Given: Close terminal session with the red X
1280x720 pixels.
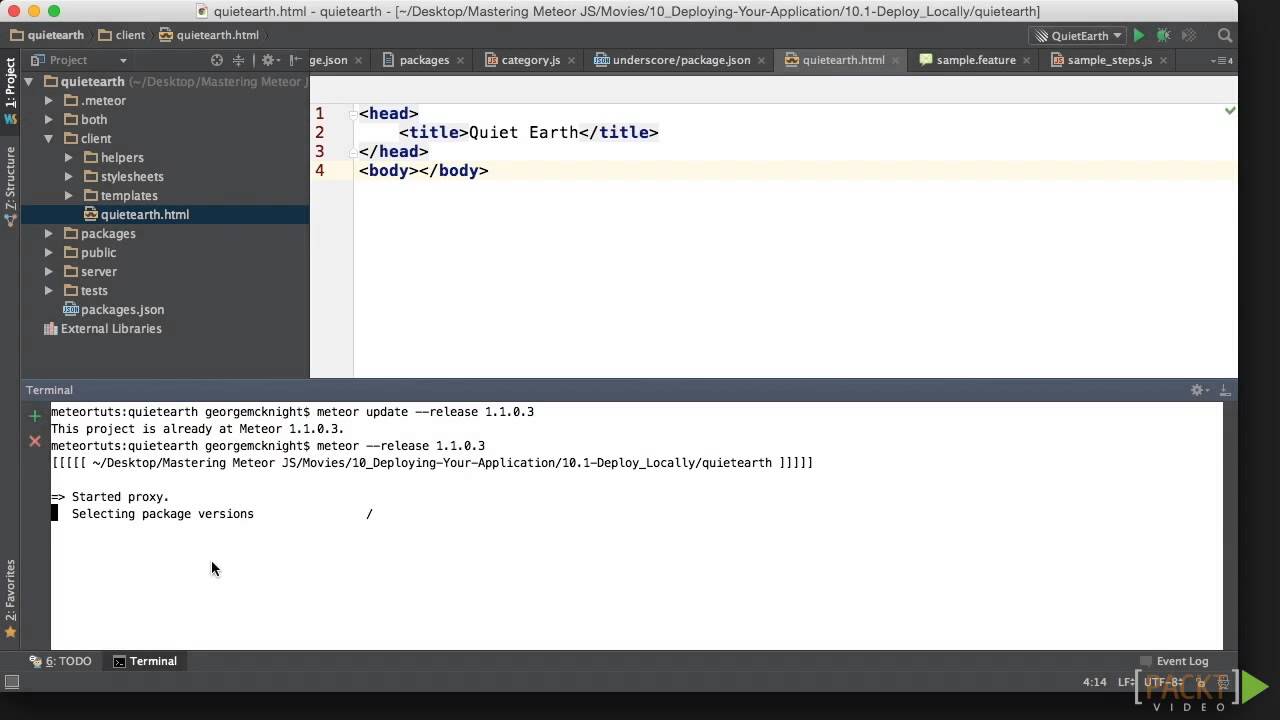Looking at the screenshot, I should pos(35,441).
